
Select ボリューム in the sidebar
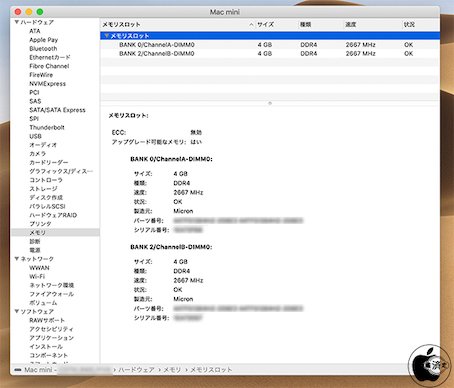43,303
